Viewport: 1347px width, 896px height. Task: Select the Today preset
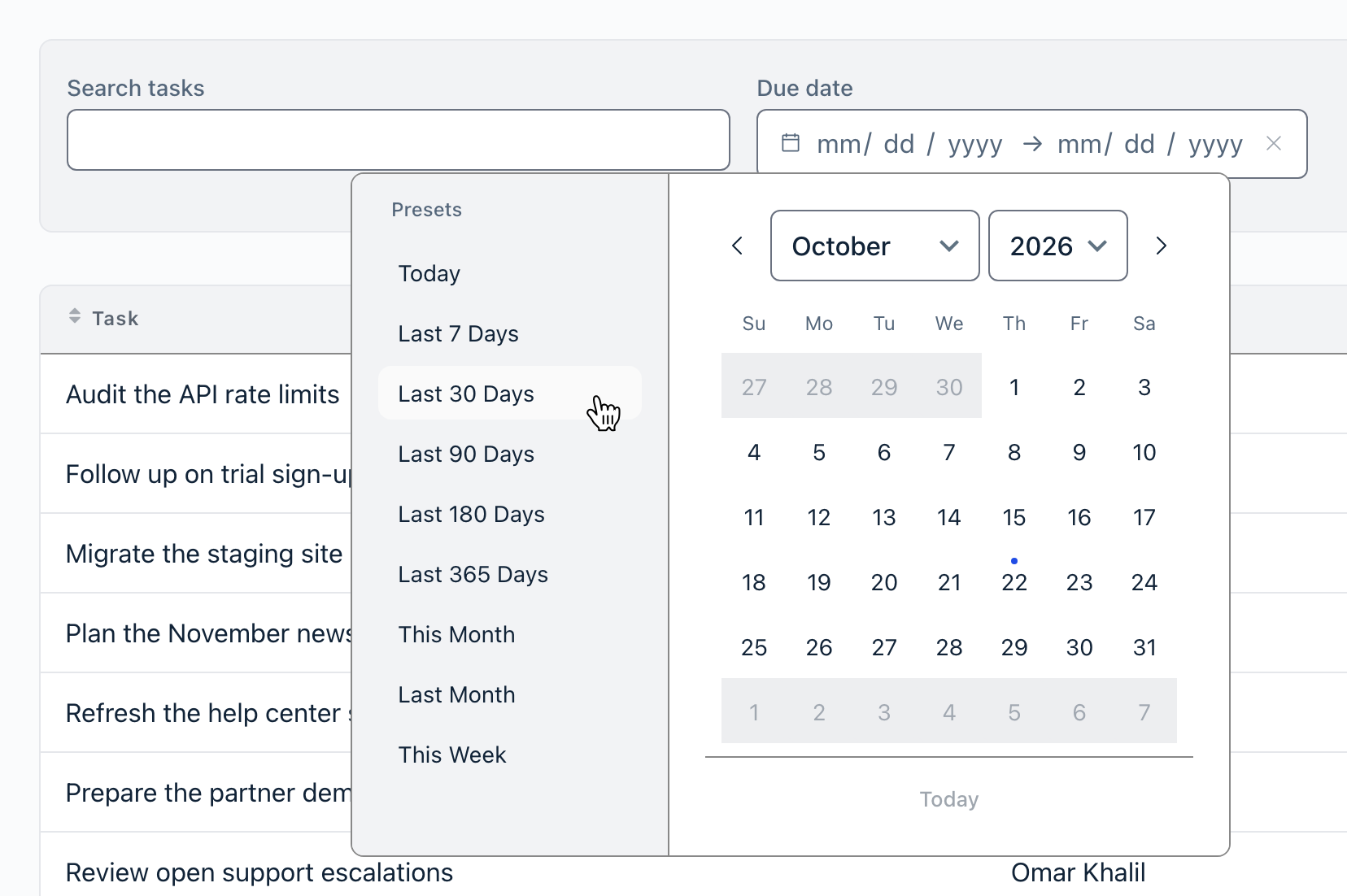510,273
